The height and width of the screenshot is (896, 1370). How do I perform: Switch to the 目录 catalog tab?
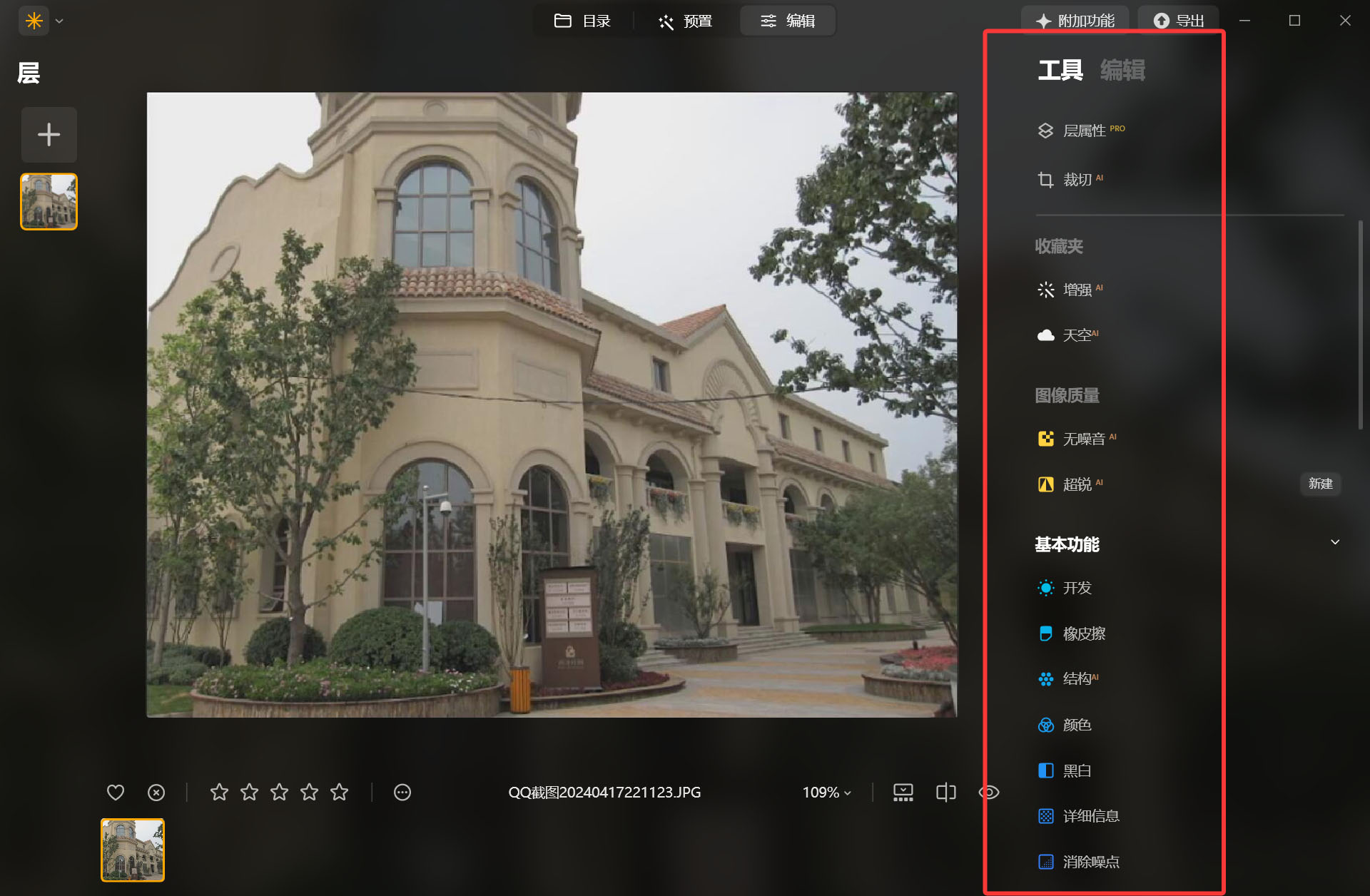tap(582, 21)
